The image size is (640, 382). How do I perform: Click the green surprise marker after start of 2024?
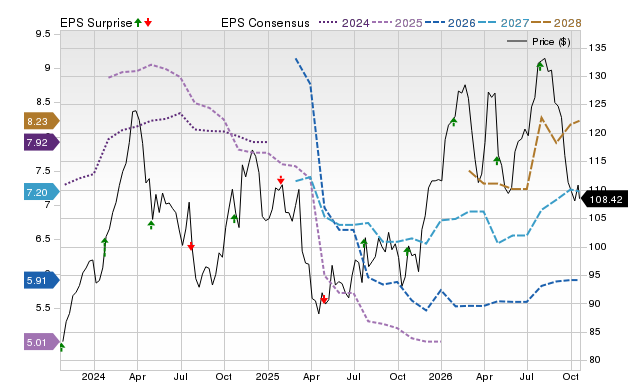pyautogui.click(x=104, y=247)
